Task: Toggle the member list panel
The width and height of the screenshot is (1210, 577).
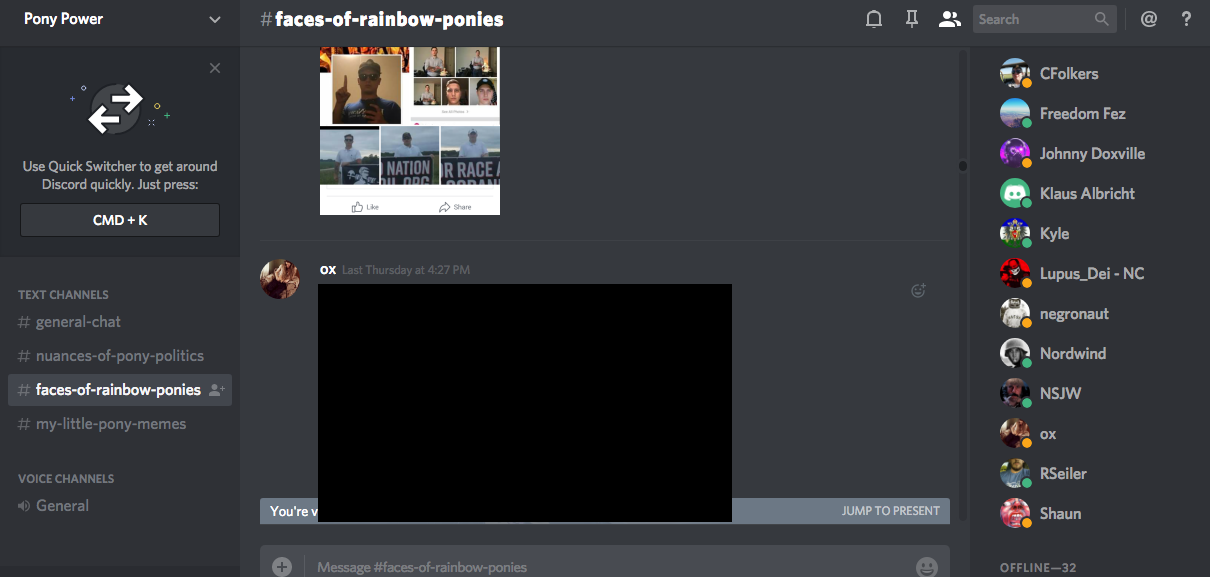Action: (949, 19)
